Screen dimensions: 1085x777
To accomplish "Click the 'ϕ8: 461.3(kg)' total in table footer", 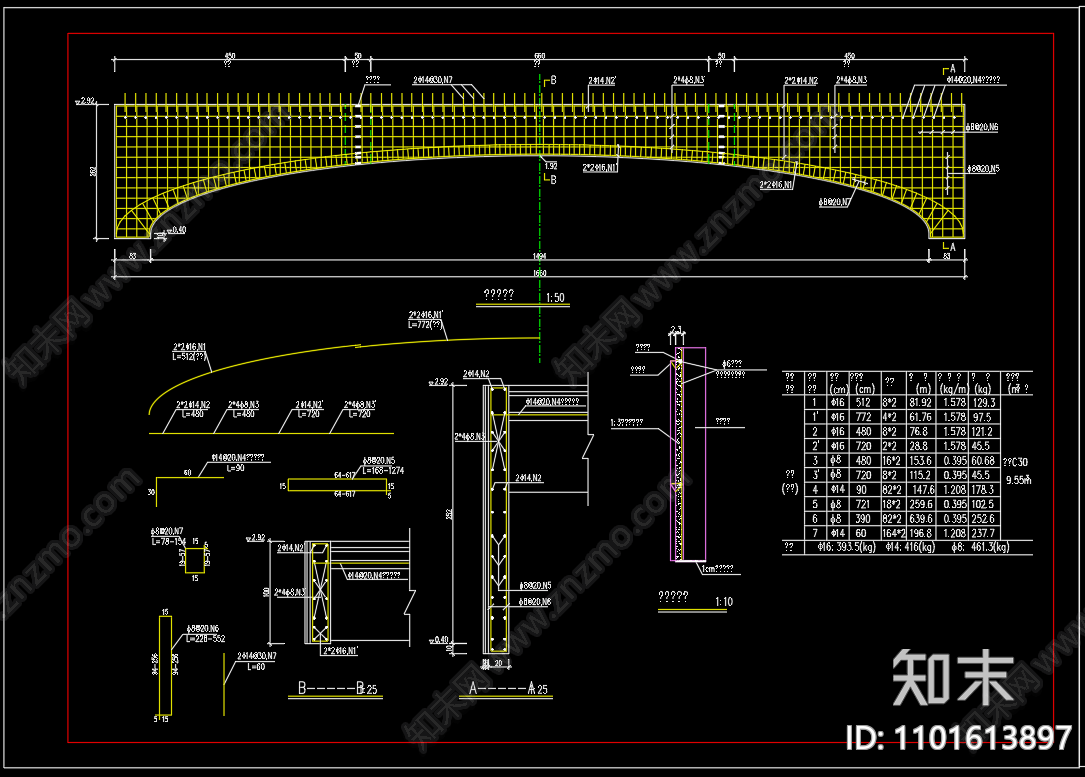I will [981, 547].
